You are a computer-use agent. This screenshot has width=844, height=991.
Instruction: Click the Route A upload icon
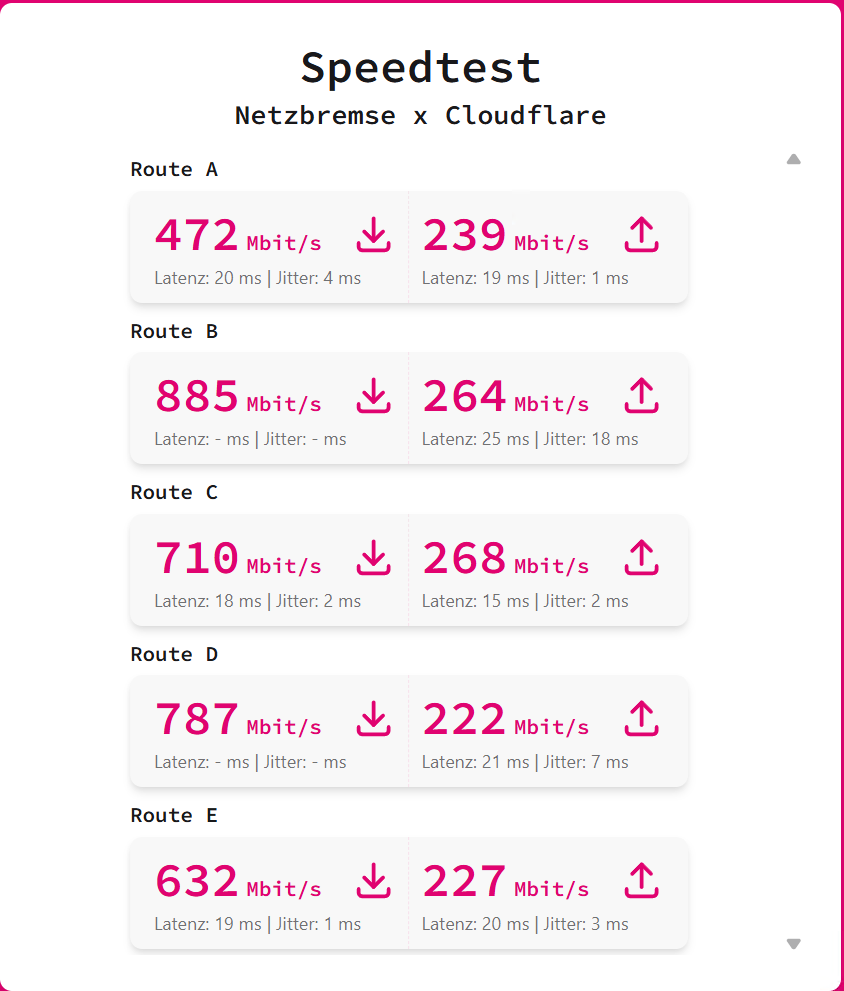tap(642, 234)
